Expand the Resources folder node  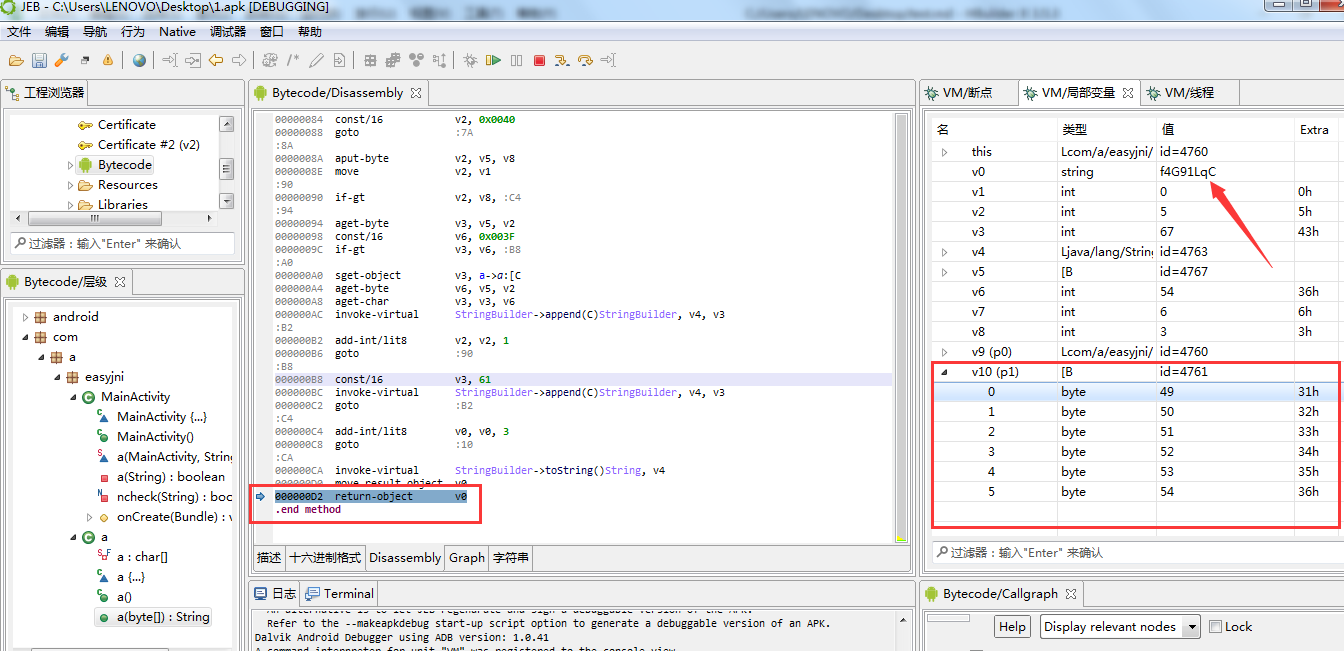[70, 185]
